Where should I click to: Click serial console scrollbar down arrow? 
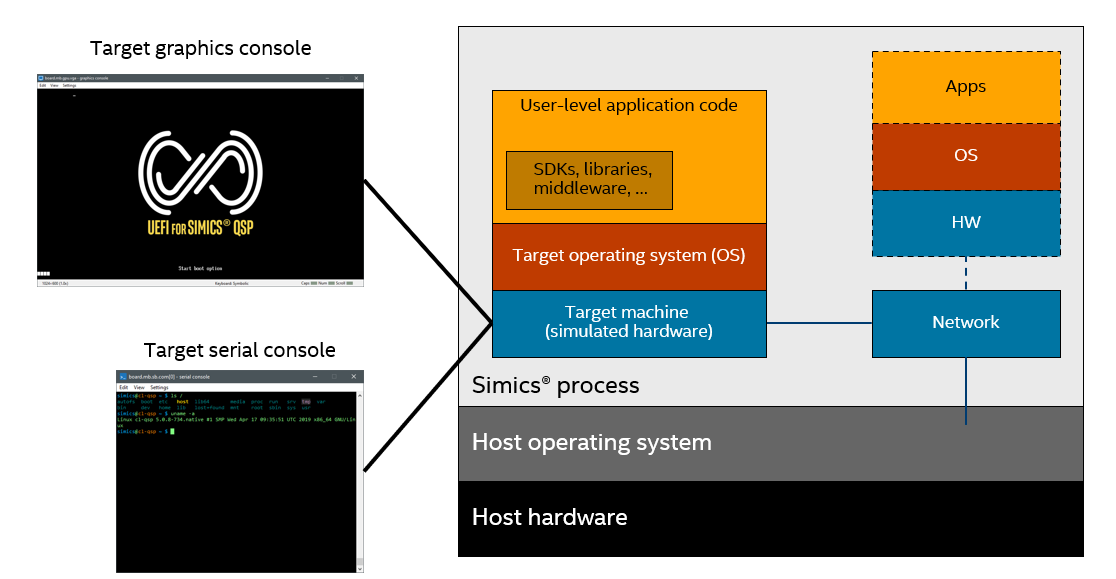[x=360, y=568]
